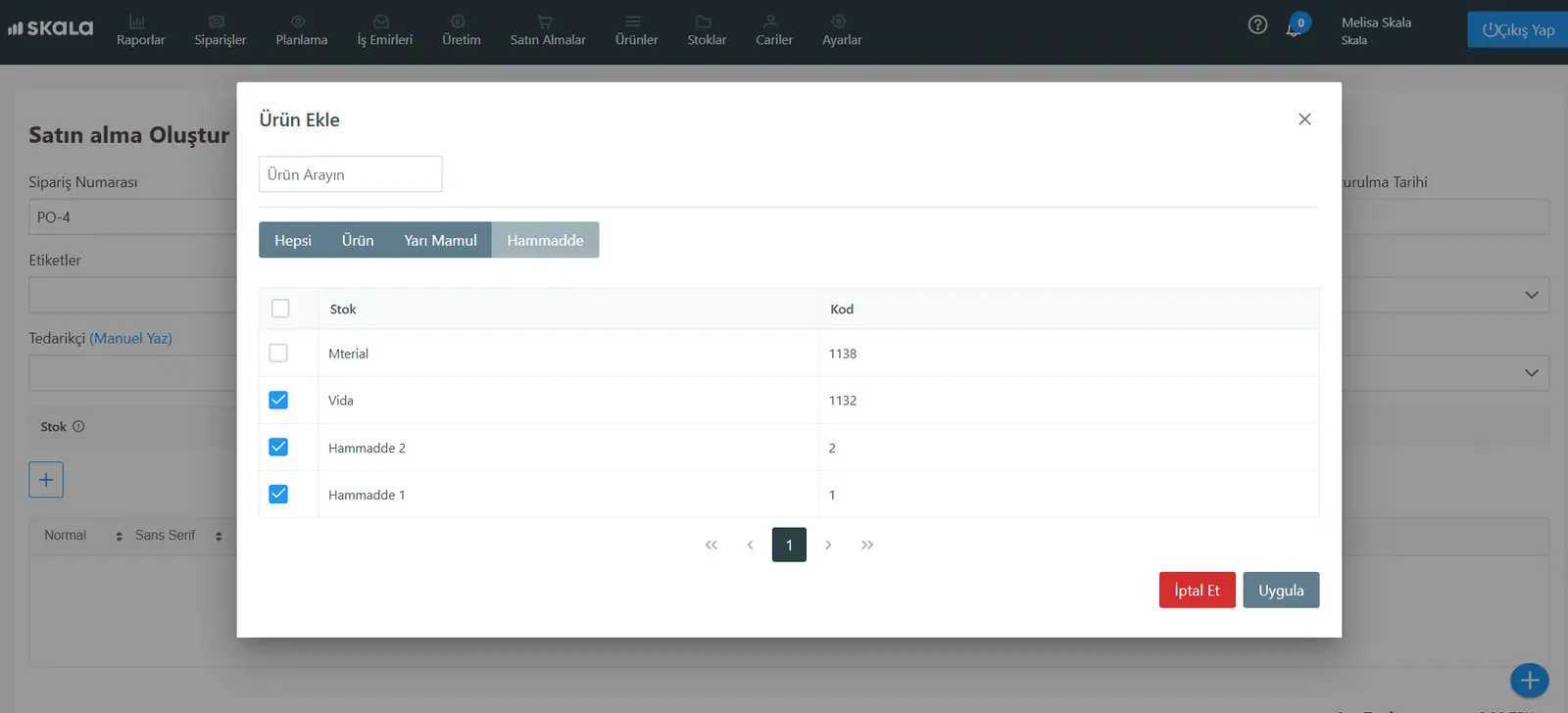Select the Hepsi filter tab

point(293,240)
